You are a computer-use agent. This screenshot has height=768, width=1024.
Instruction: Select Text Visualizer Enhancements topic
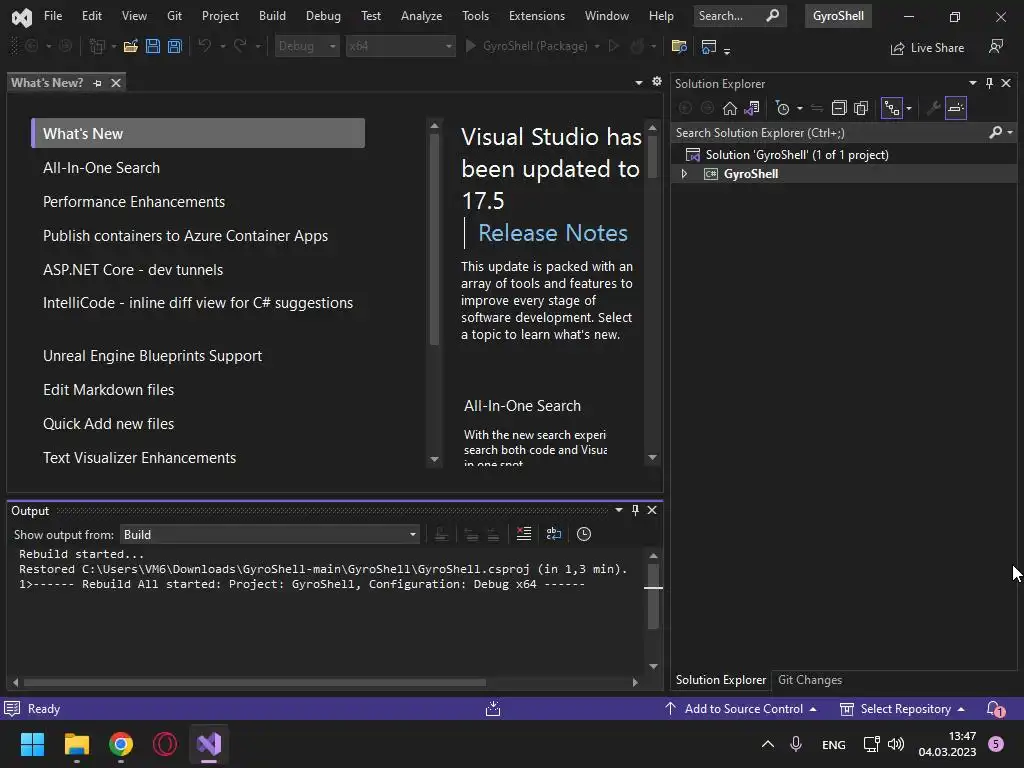click(139, 458)
